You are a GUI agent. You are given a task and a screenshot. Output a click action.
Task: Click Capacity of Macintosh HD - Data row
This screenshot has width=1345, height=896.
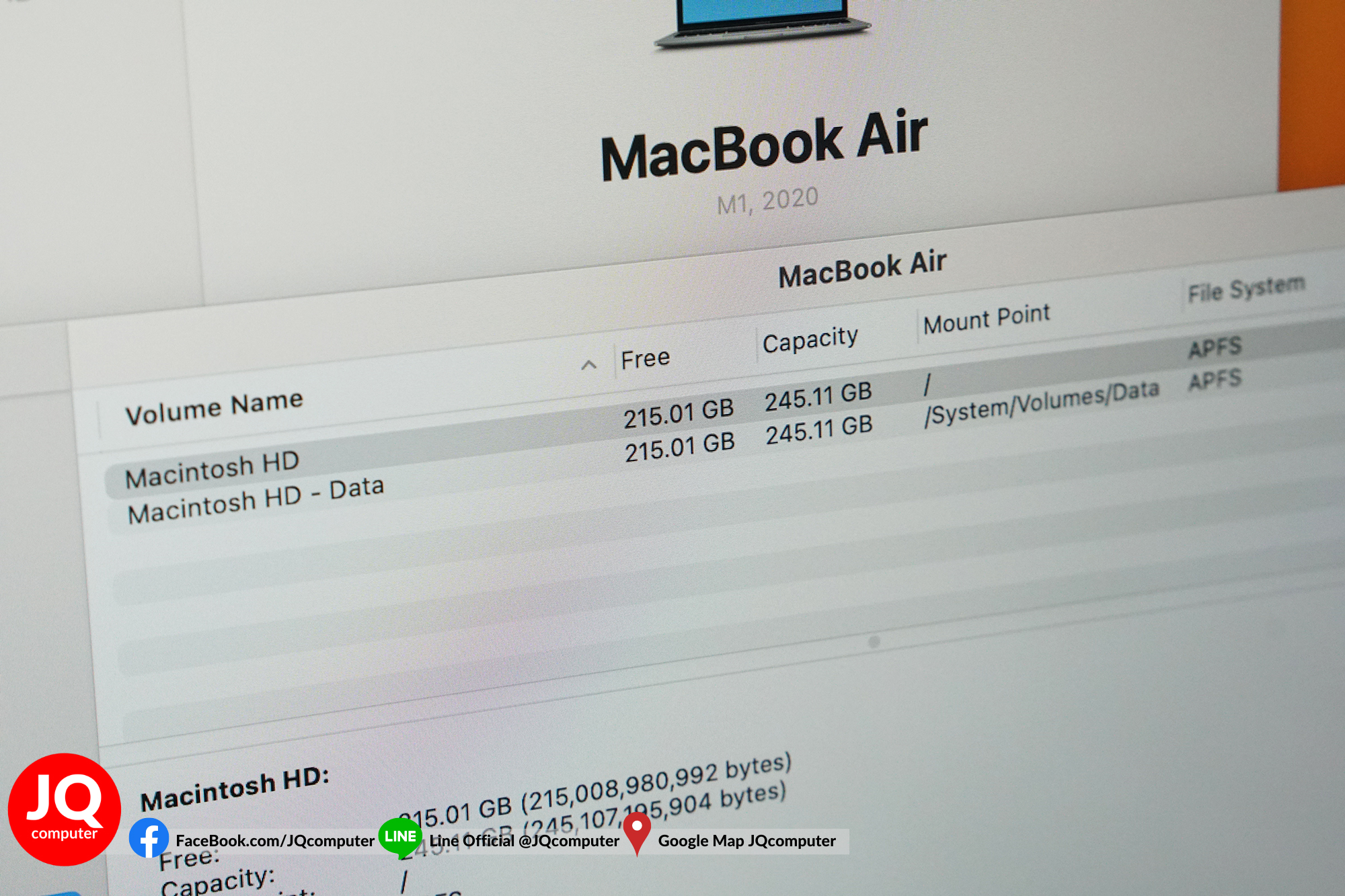[x=819, y=430]
